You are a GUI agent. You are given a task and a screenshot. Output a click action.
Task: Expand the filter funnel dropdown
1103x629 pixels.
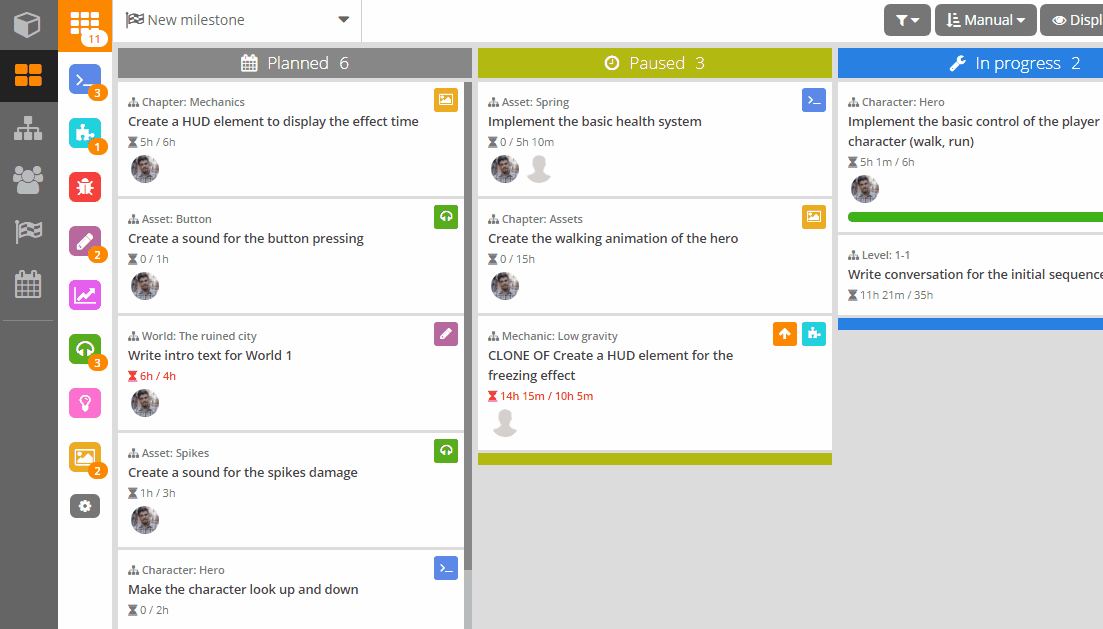pos(907,20)
